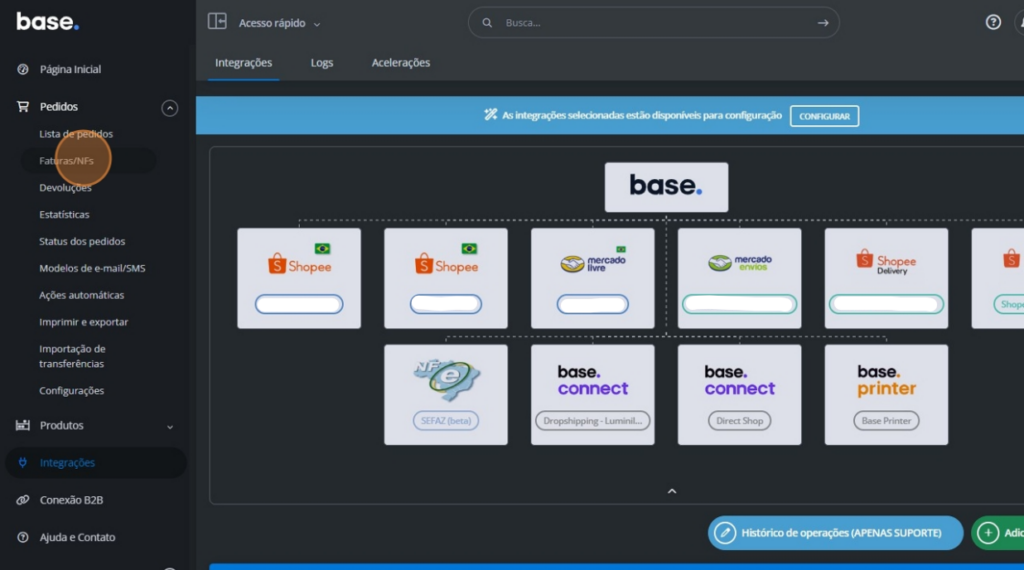Click the Mercado Envios logo

point(739,262)
